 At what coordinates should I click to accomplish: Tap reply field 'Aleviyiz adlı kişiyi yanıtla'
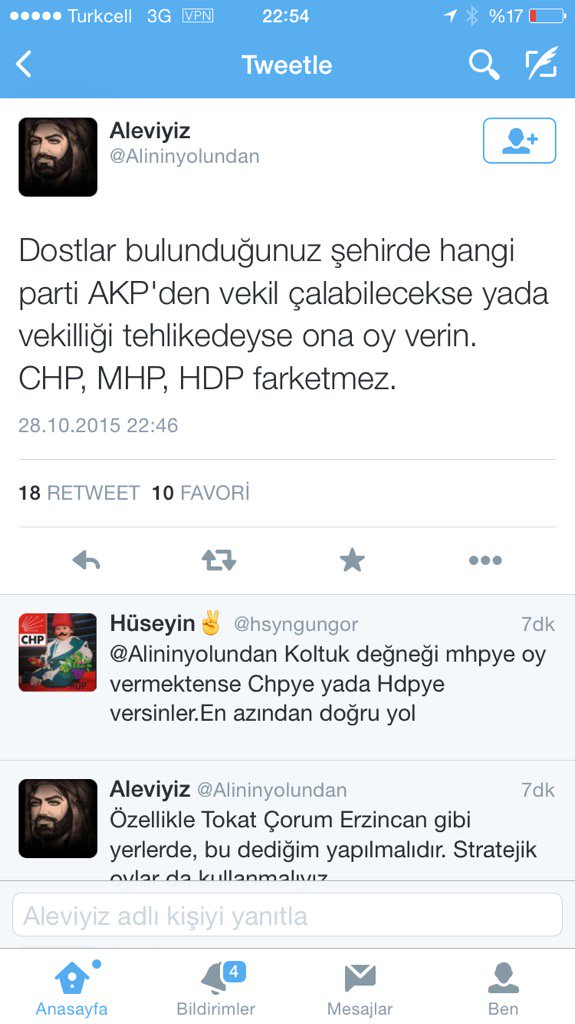(288, 916)
